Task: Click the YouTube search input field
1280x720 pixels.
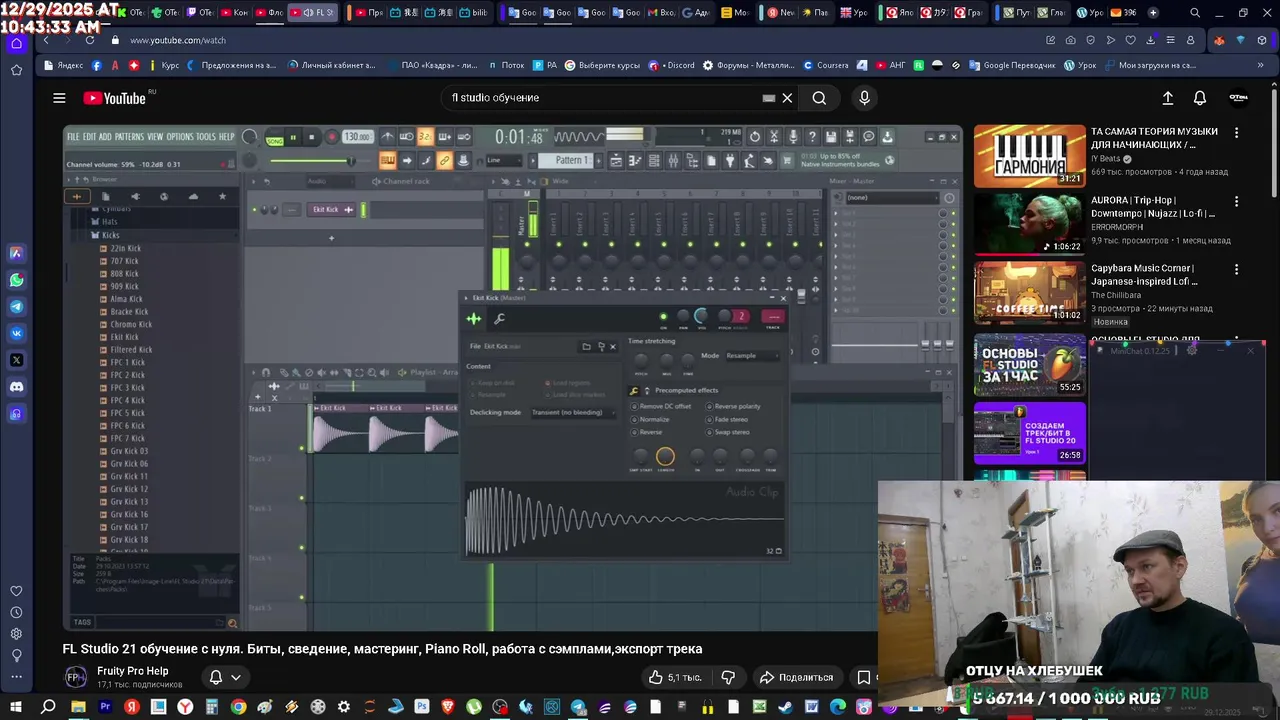Action: pyautogui.click(x=605, y=98)
